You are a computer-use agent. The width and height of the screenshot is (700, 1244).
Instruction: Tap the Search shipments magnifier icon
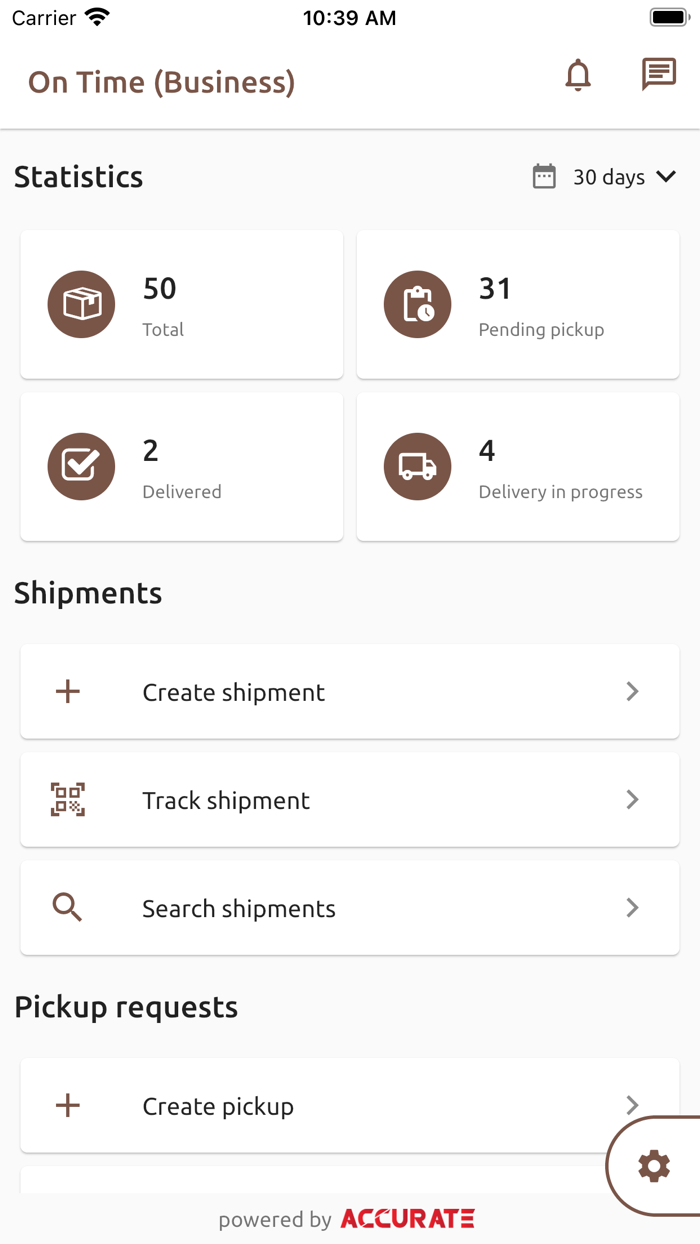(68, 908)
